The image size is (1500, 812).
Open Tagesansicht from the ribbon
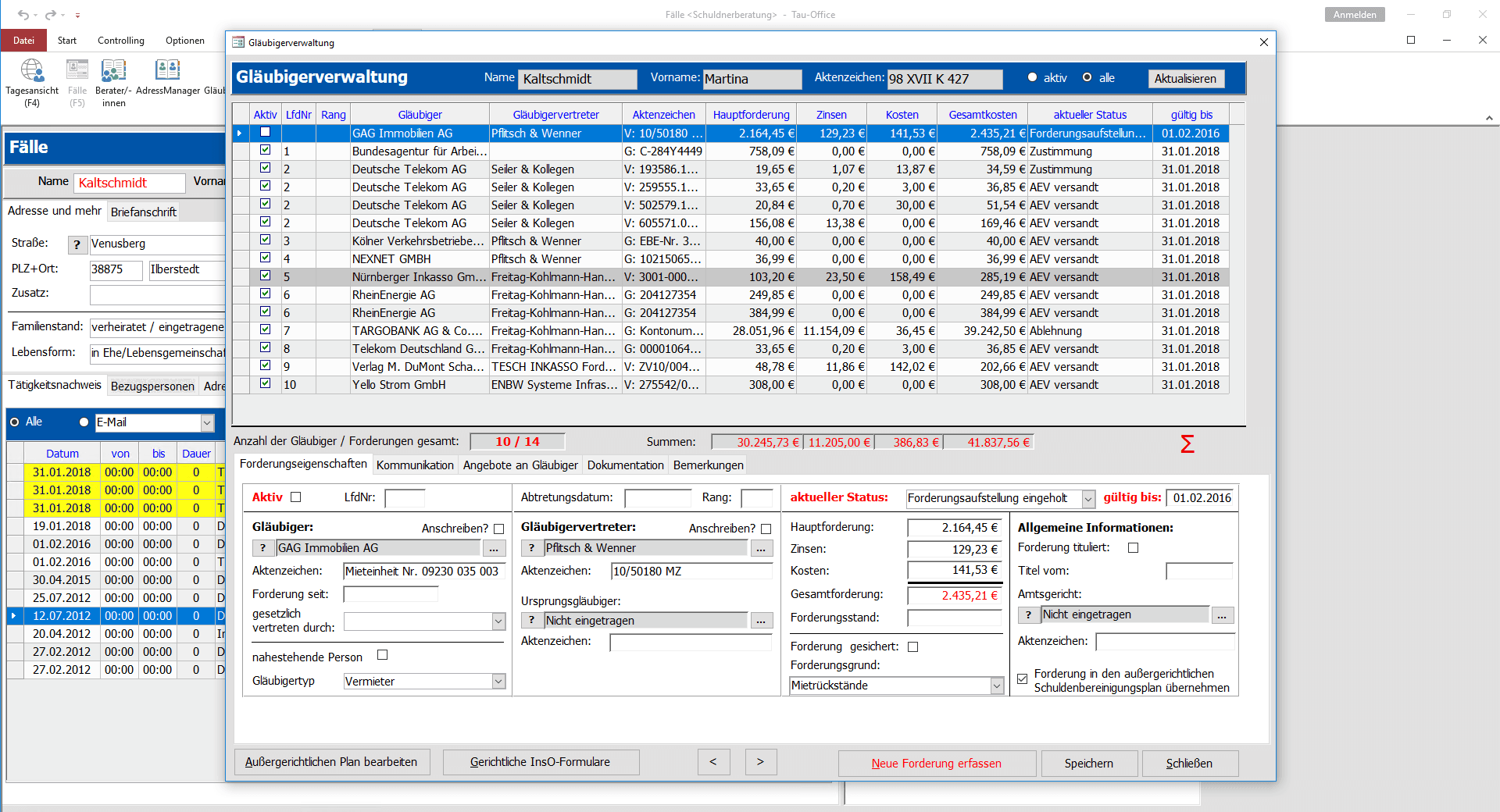click(32, 72)
